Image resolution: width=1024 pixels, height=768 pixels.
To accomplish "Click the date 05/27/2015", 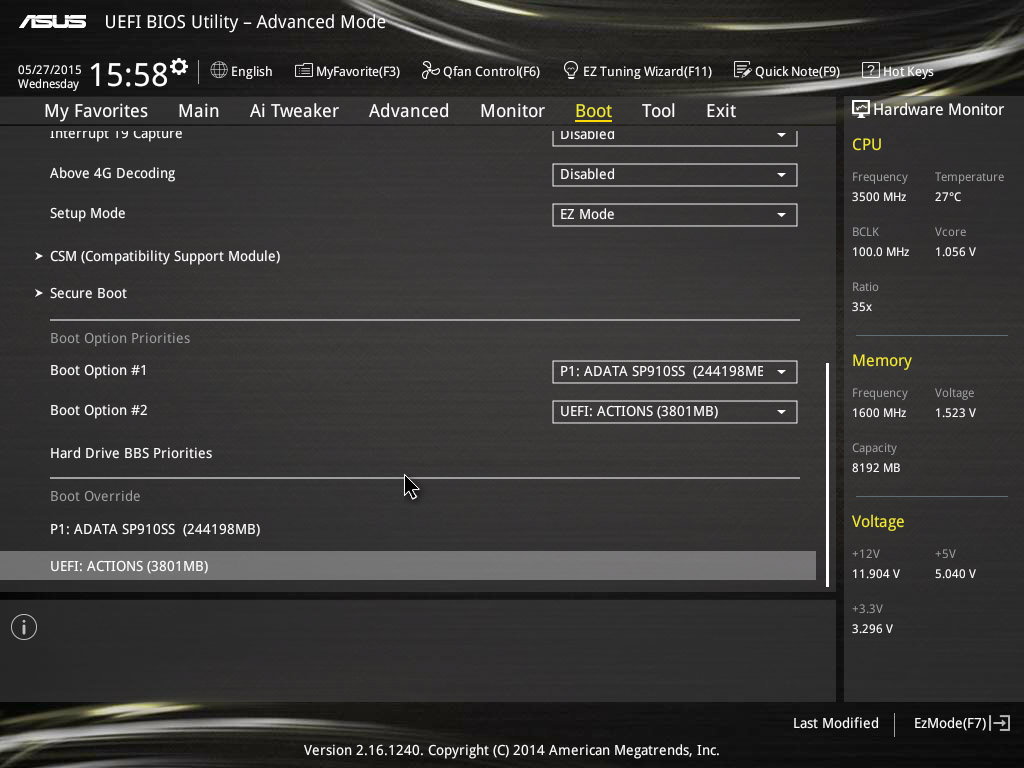I will point(50,69).
